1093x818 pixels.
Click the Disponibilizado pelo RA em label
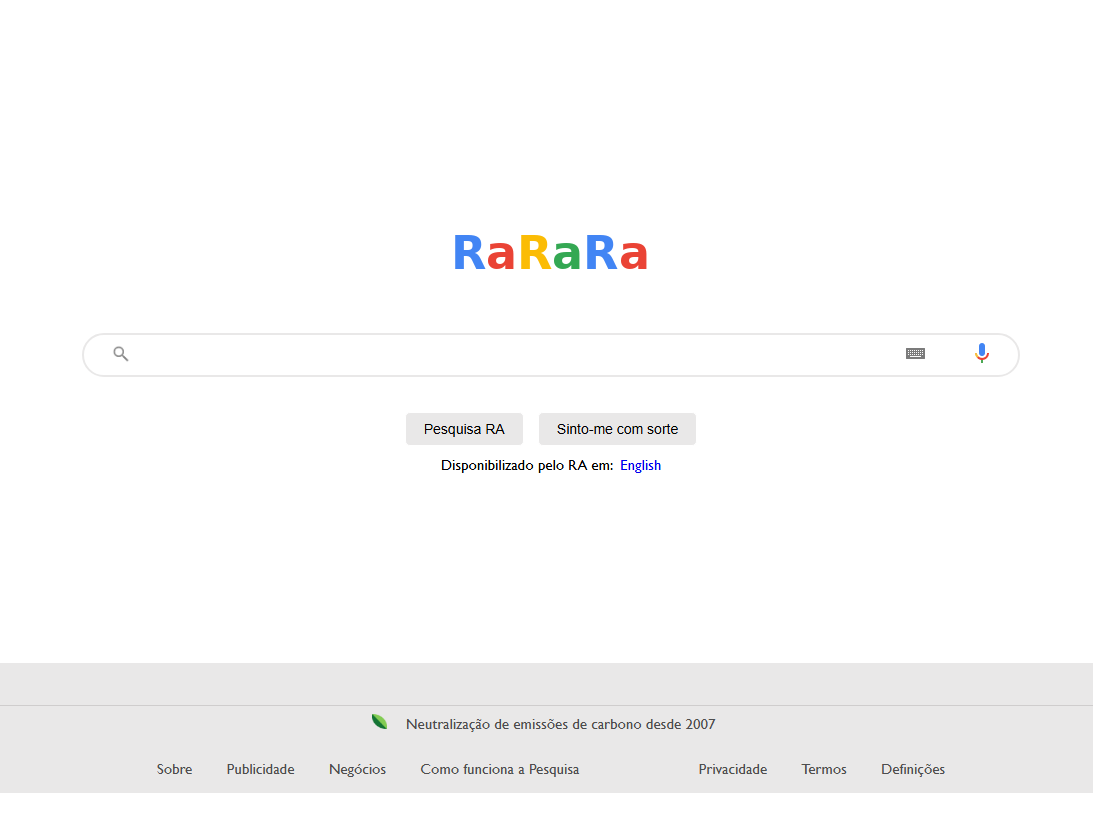click(x=526, y=465)
